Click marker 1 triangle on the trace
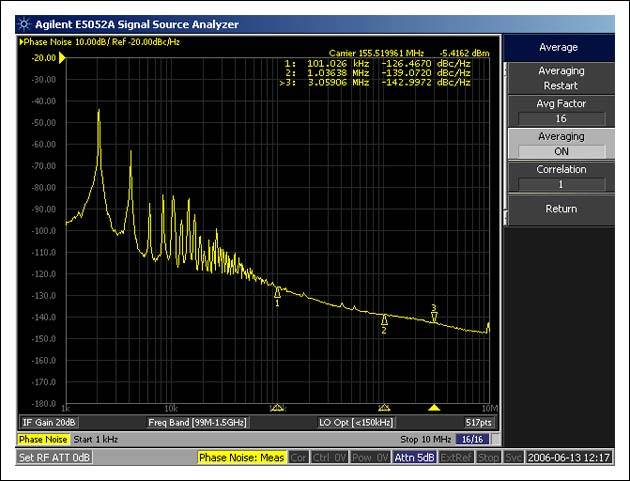This screenshot has width=630, height=481. [277, 292]
